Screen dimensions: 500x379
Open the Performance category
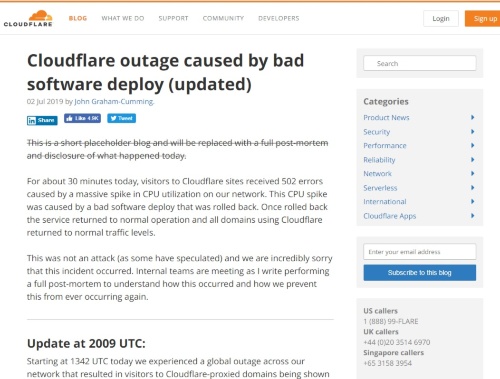pyautogui.click(x=385, y=146)
